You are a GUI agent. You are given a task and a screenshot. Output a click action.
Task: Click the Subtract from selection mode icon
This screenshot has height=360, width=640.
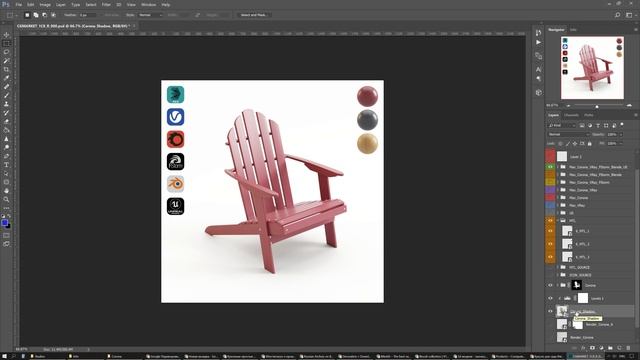click(x=44, y=15)
